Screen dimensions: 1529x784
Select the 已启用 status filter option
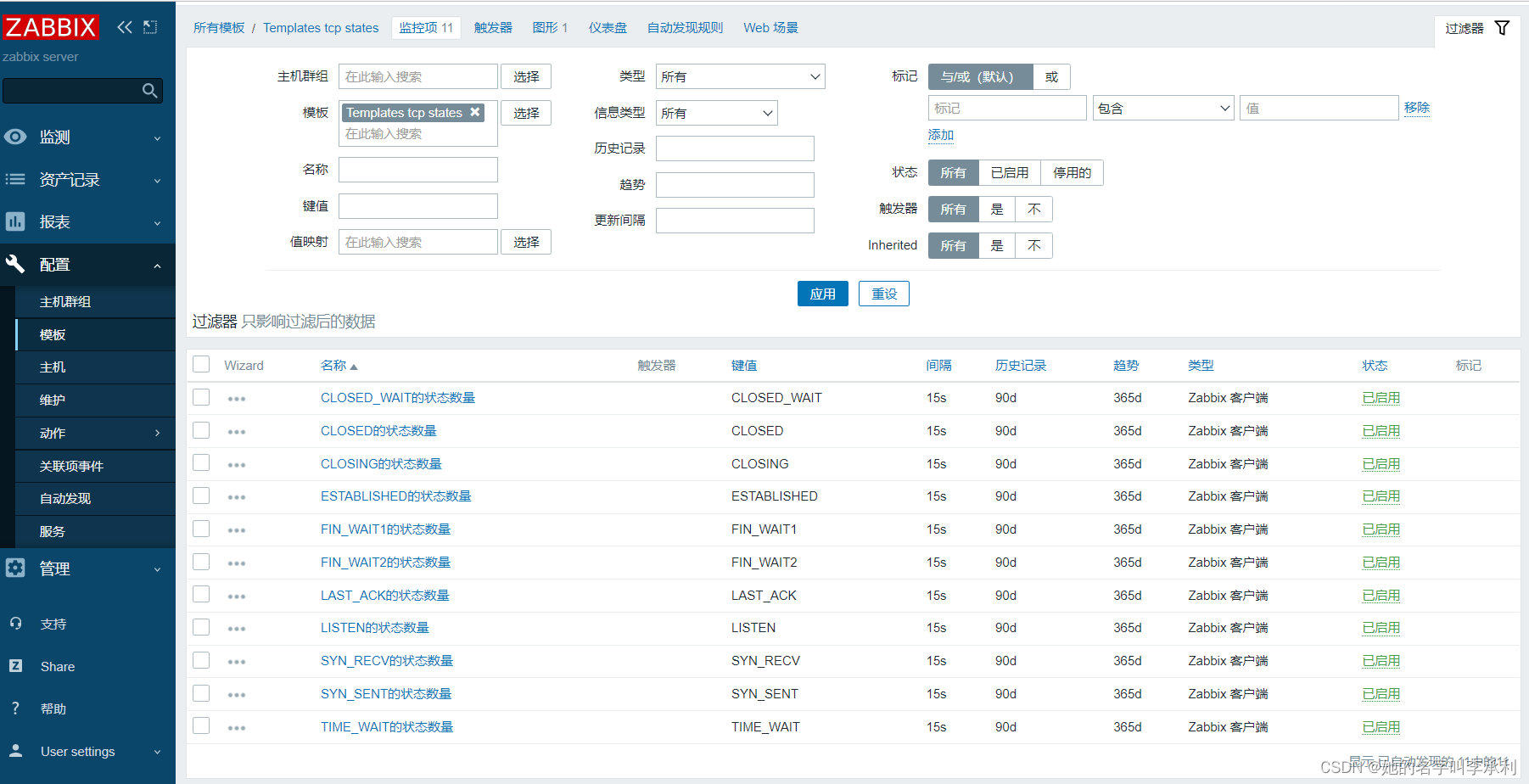[x=1010, y=172]
